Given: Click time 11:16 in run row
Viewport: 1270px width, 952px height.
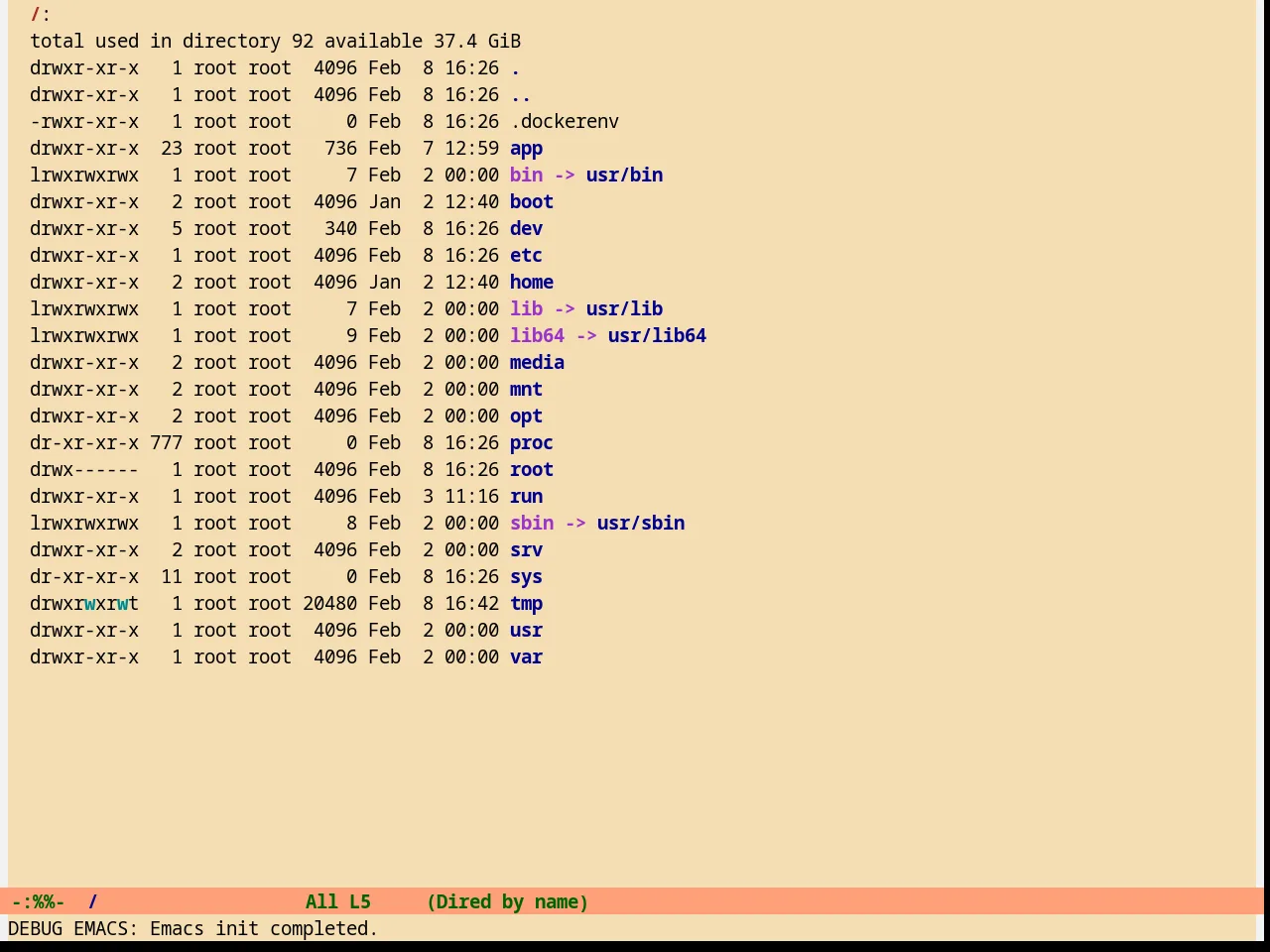Looking at the screenshot, I should coord(471,497).
